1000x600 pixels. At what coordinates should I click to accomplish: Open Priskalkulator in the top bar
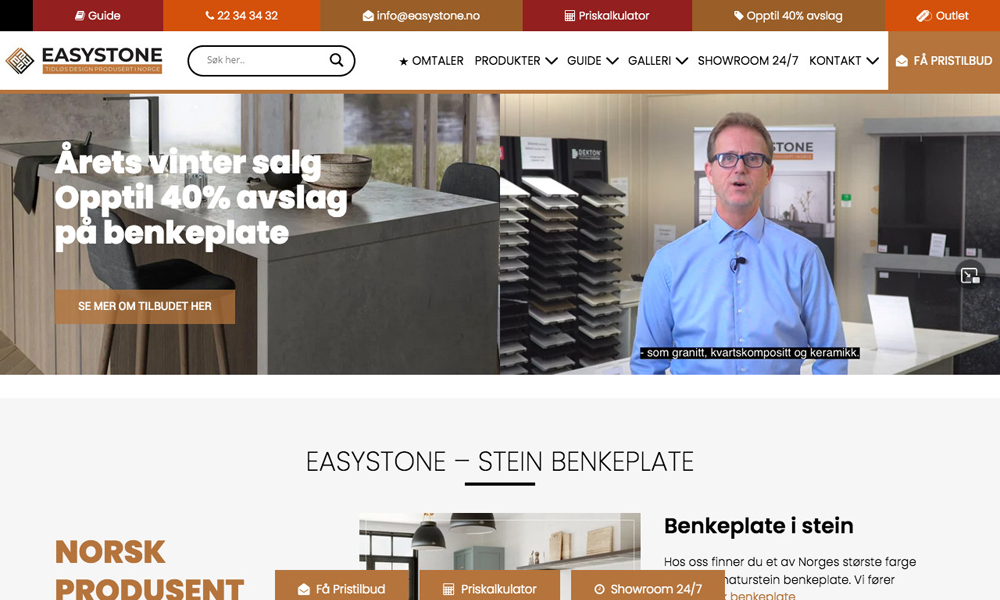(x=607, y=15)
